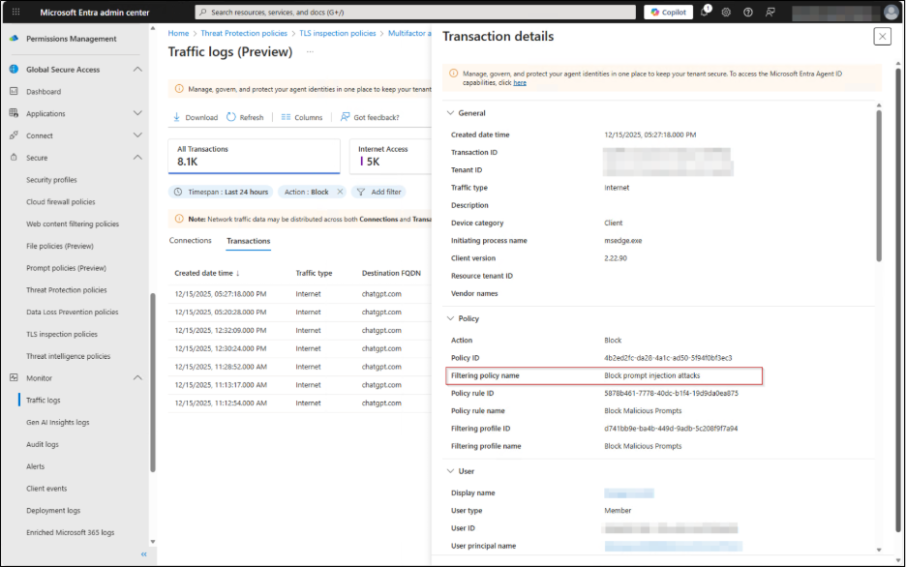
Task: Open the Columns chooser
Action: (x=302, y=117)
